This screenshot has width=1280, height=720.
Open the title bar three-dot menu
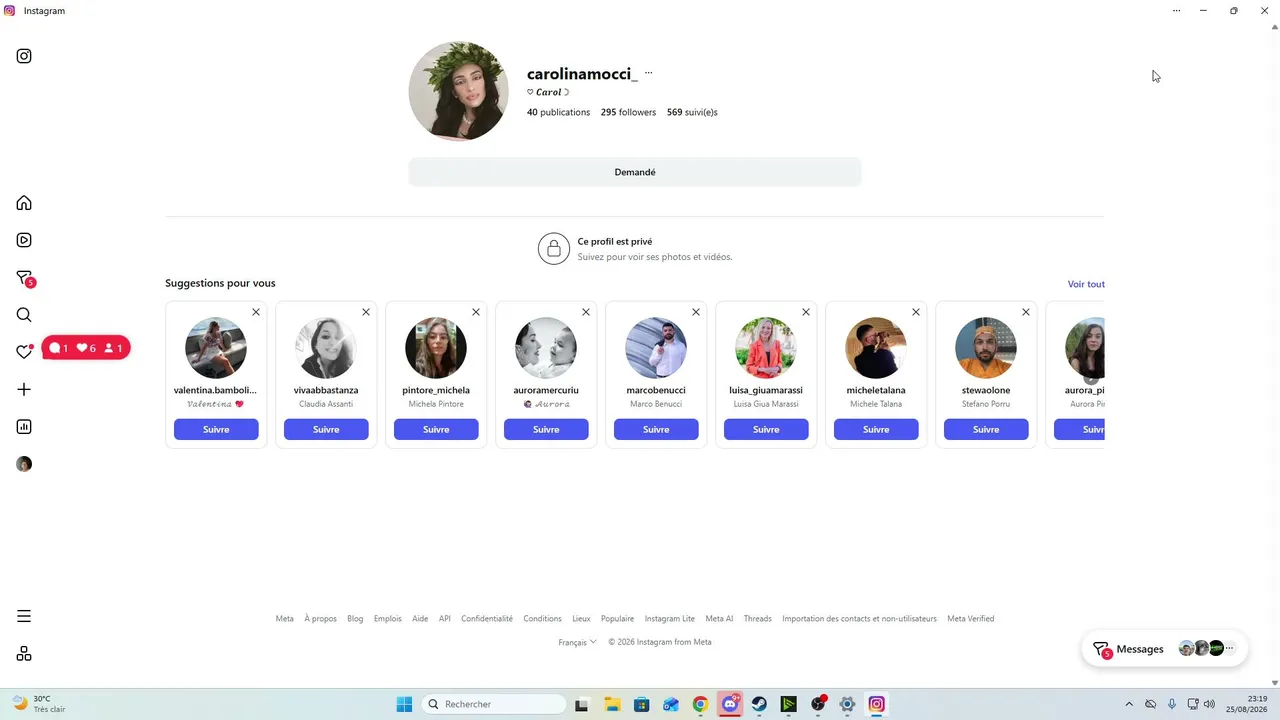pos(1176,11)
